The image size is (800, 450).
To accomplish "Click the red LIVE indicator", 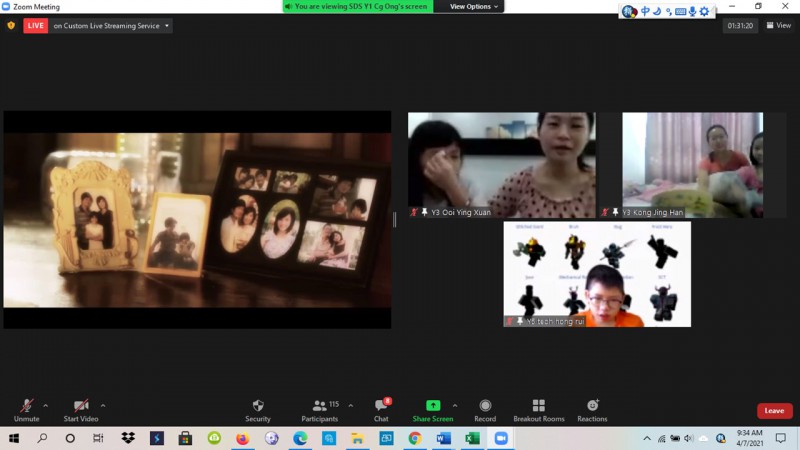I will point(36,26).
